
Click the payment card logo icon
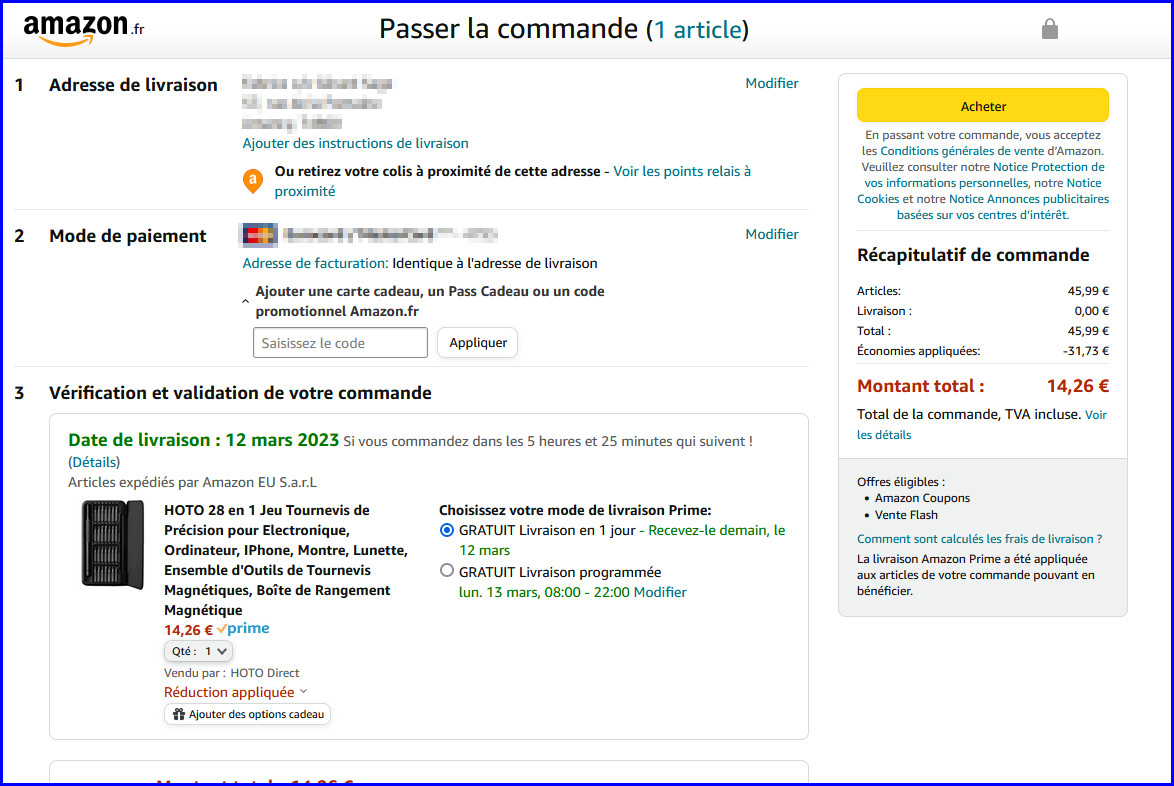pos(259,235)
